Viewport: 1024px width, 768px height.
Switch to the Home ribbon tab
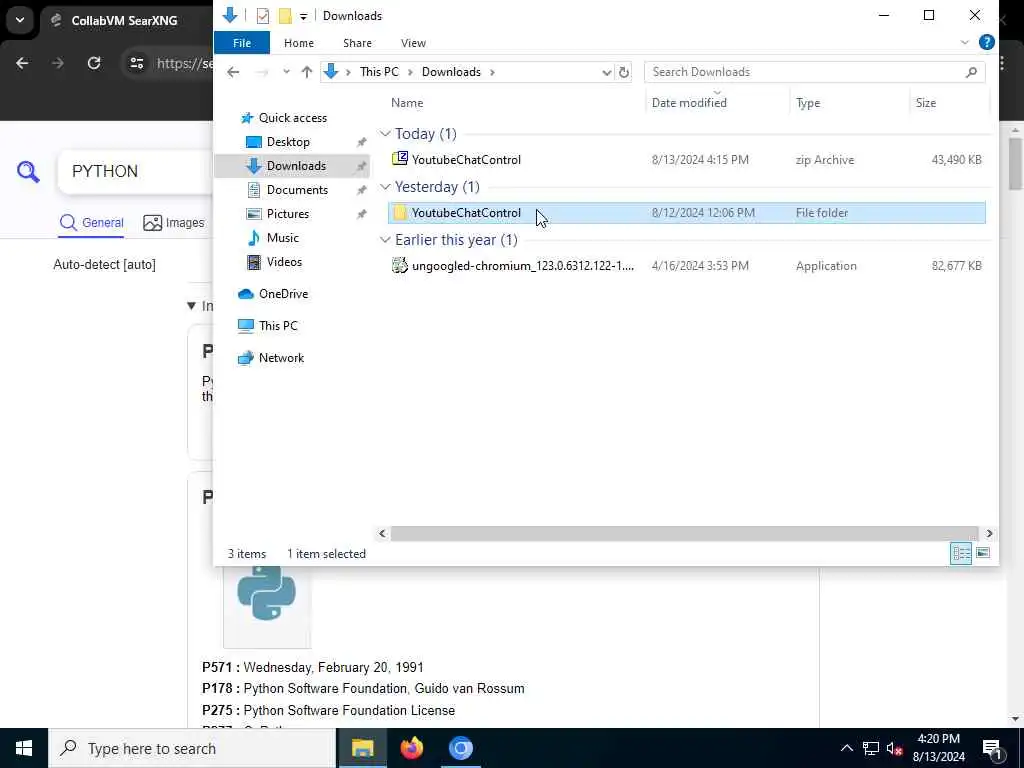tap(298, 43)
